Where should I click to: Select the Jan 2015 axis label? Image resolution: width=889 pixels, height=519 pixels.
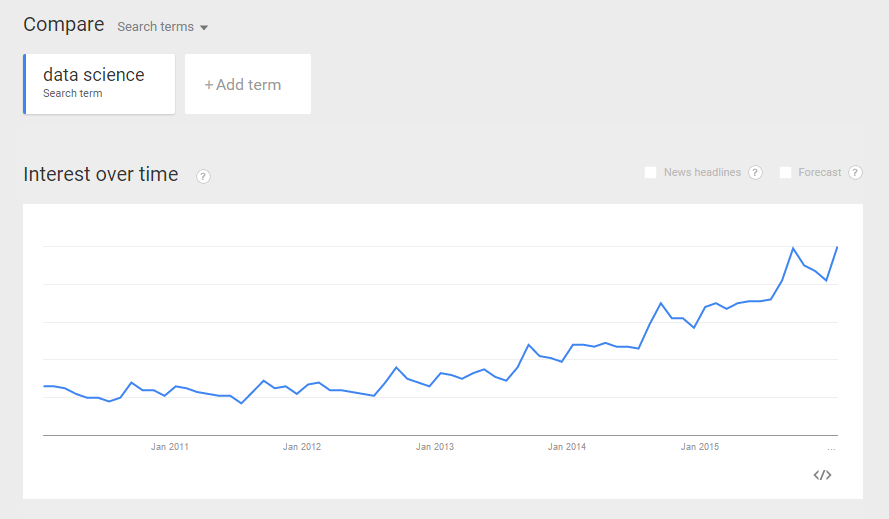pos(700,447)
